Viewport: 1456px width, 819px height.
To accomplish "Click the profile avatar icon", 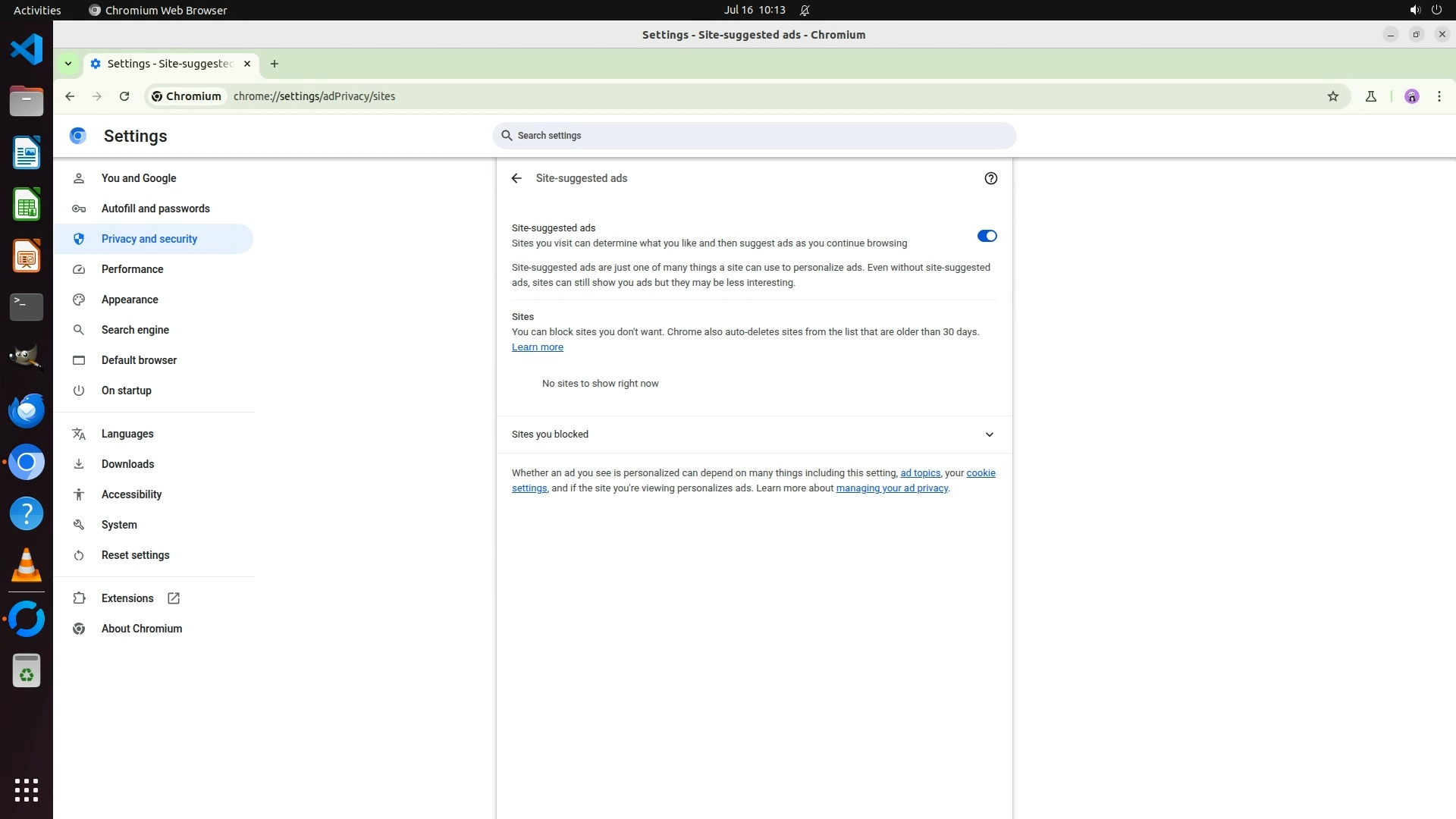I will click(1411, 96).
